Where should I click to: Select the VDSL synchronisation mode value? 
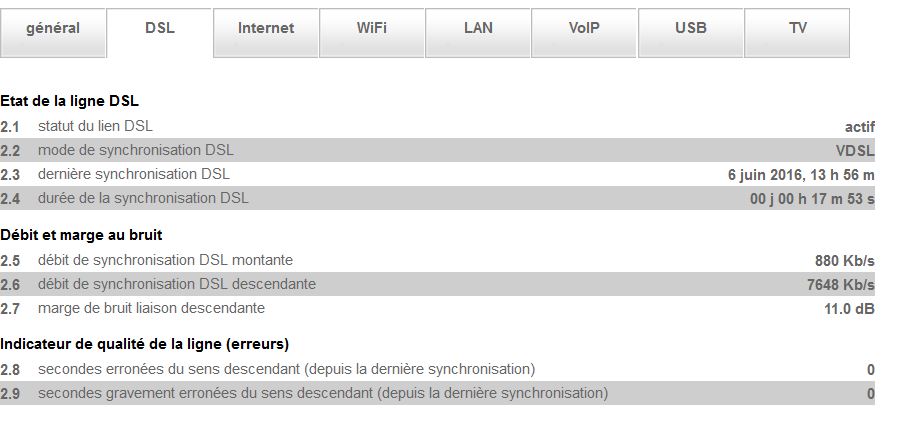pyautogui.click(x=855, y=151)
